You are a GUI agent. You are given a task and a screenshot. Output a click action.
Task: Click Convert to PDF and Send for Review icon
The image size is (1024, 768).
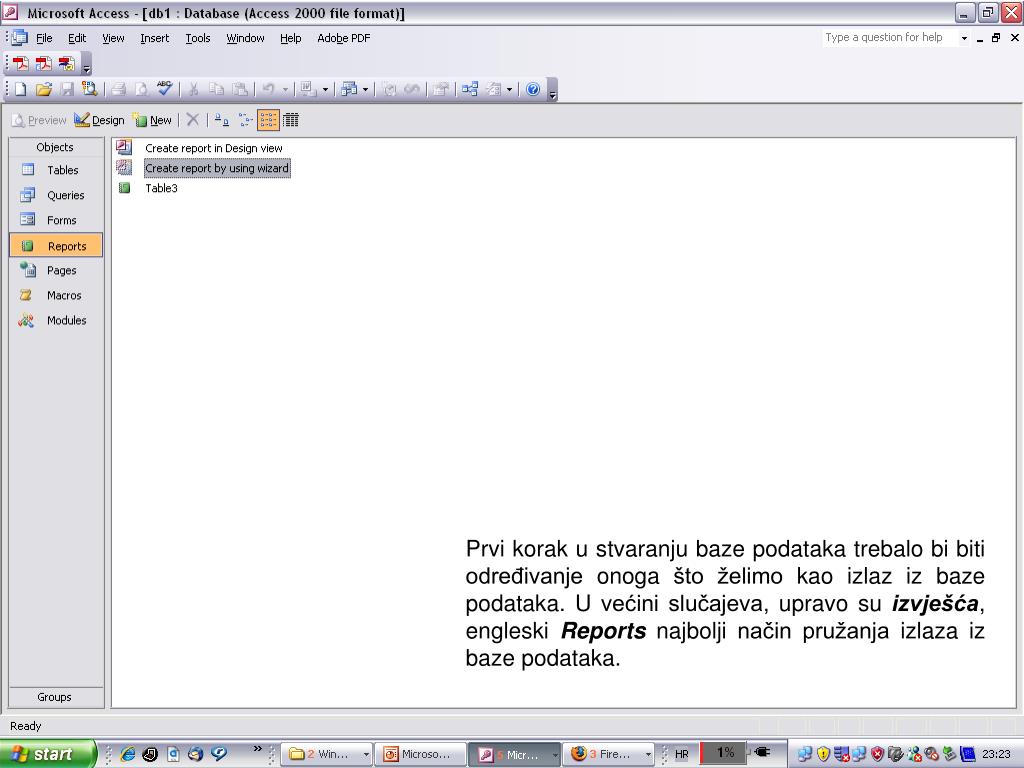pos(67,63)
